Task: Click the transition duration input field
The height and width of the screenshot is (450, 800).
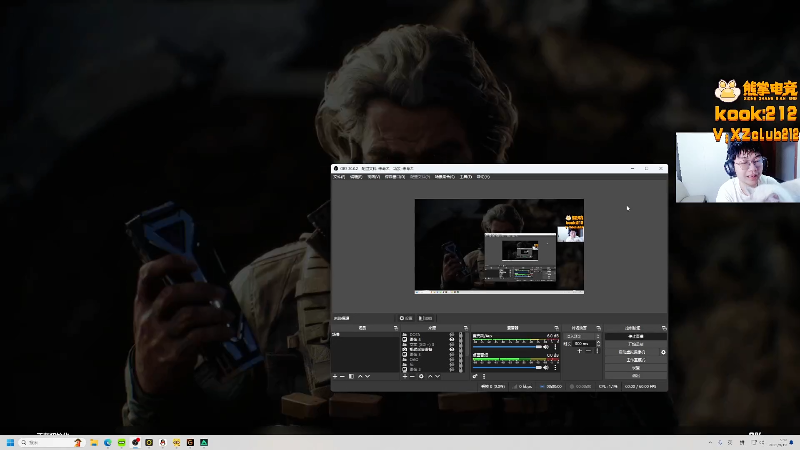Action: point(584,343)
